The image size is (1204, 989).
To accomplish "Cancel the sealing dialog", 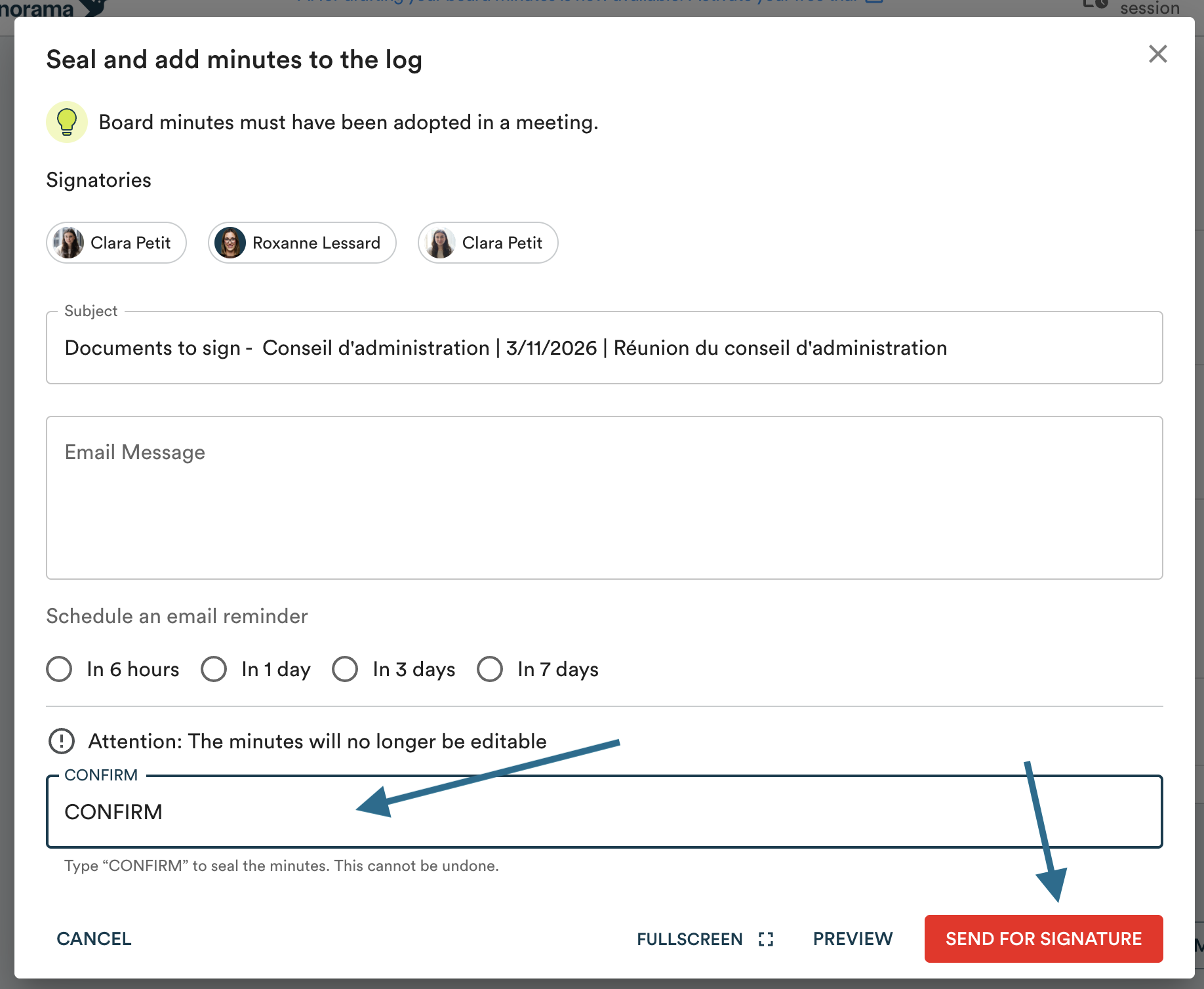I will [x=94, y=939].
